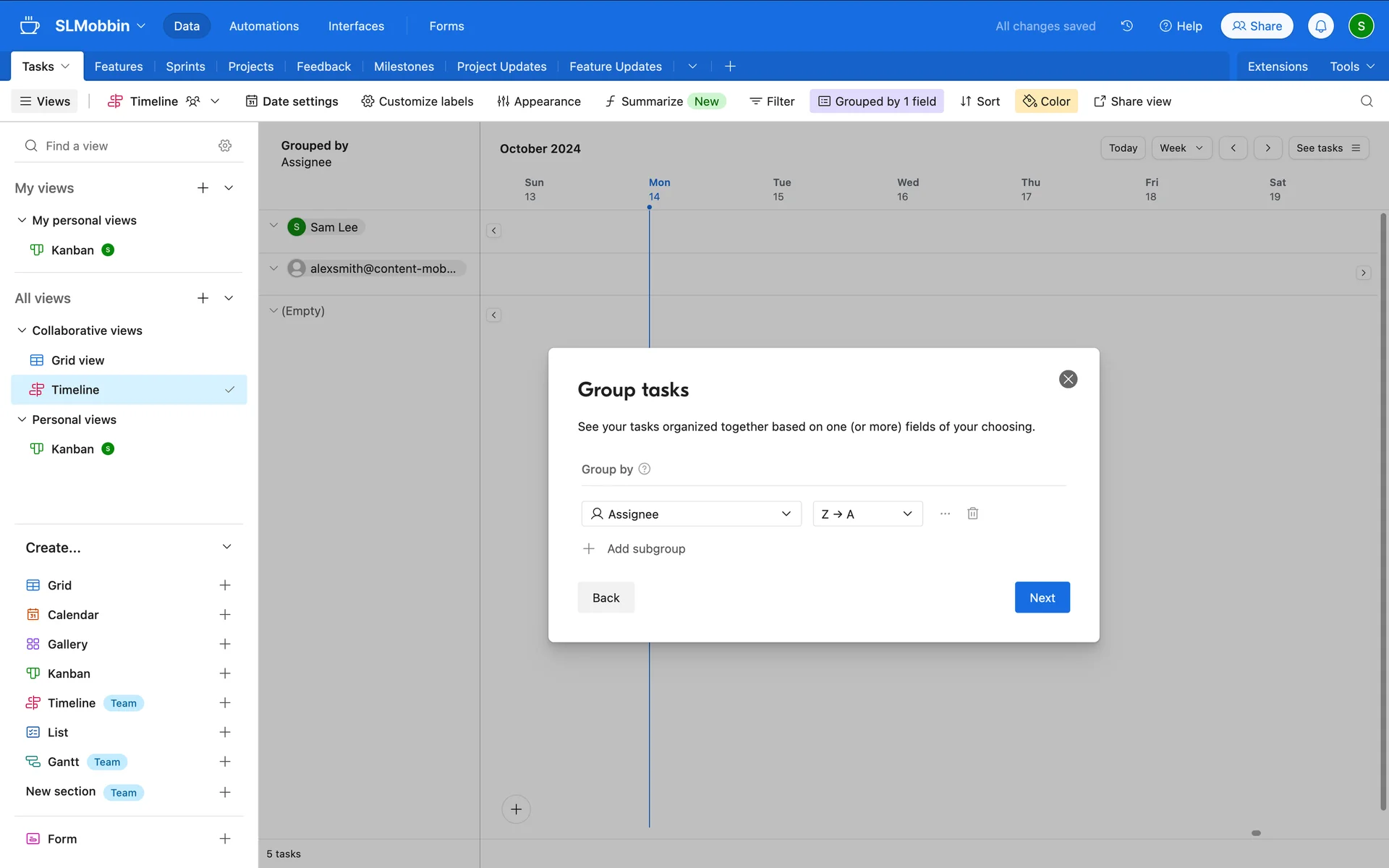Open the Z → A sort order dropdown
Screen dimensions: 1389x868
867,514
